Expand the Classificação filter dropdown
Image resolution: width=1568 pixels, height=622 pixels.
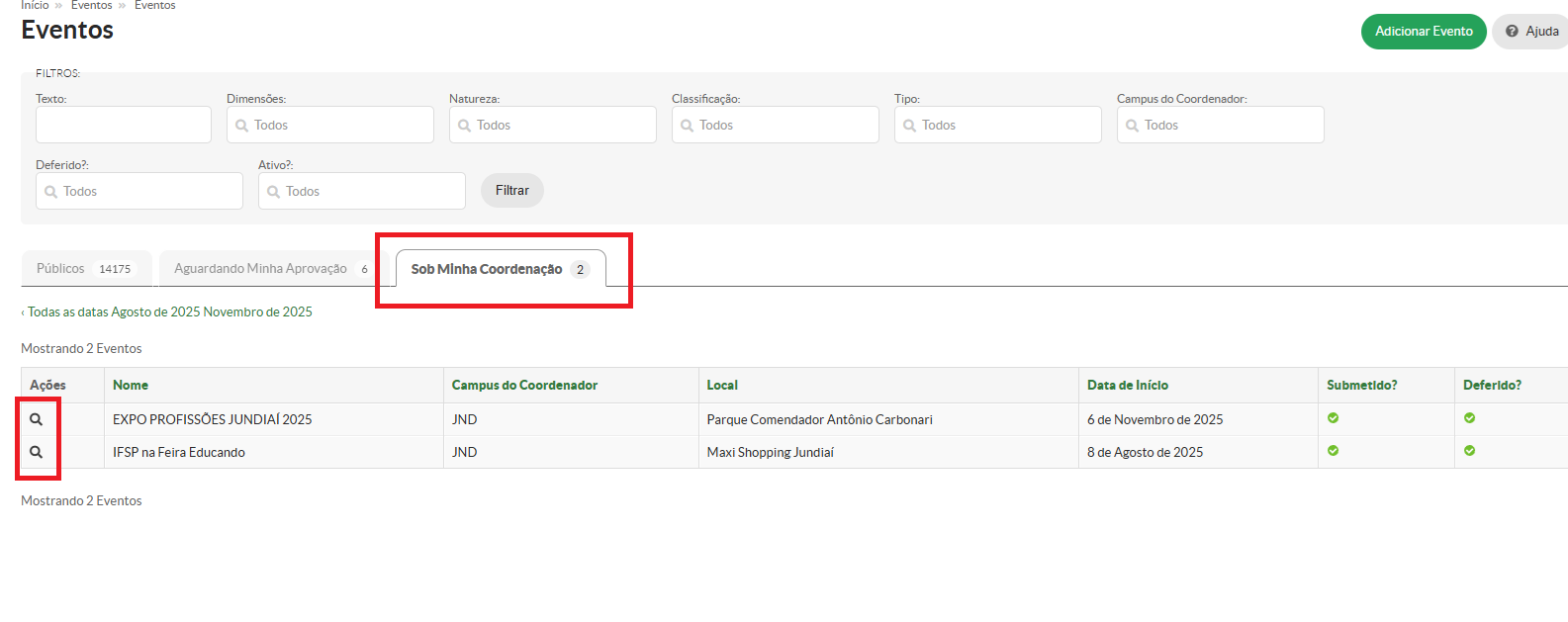pos(775,125)
